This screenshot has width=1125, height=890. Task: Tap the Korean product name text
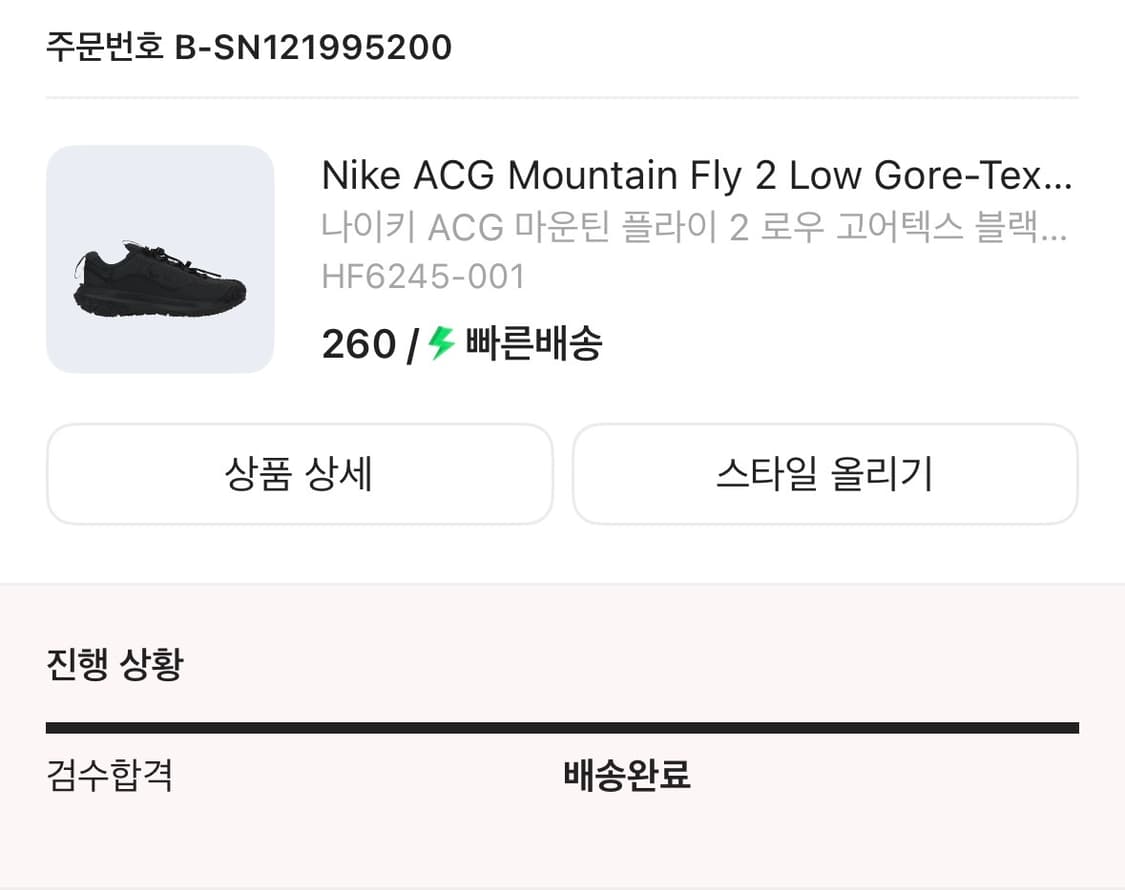(x=695, y=230)
